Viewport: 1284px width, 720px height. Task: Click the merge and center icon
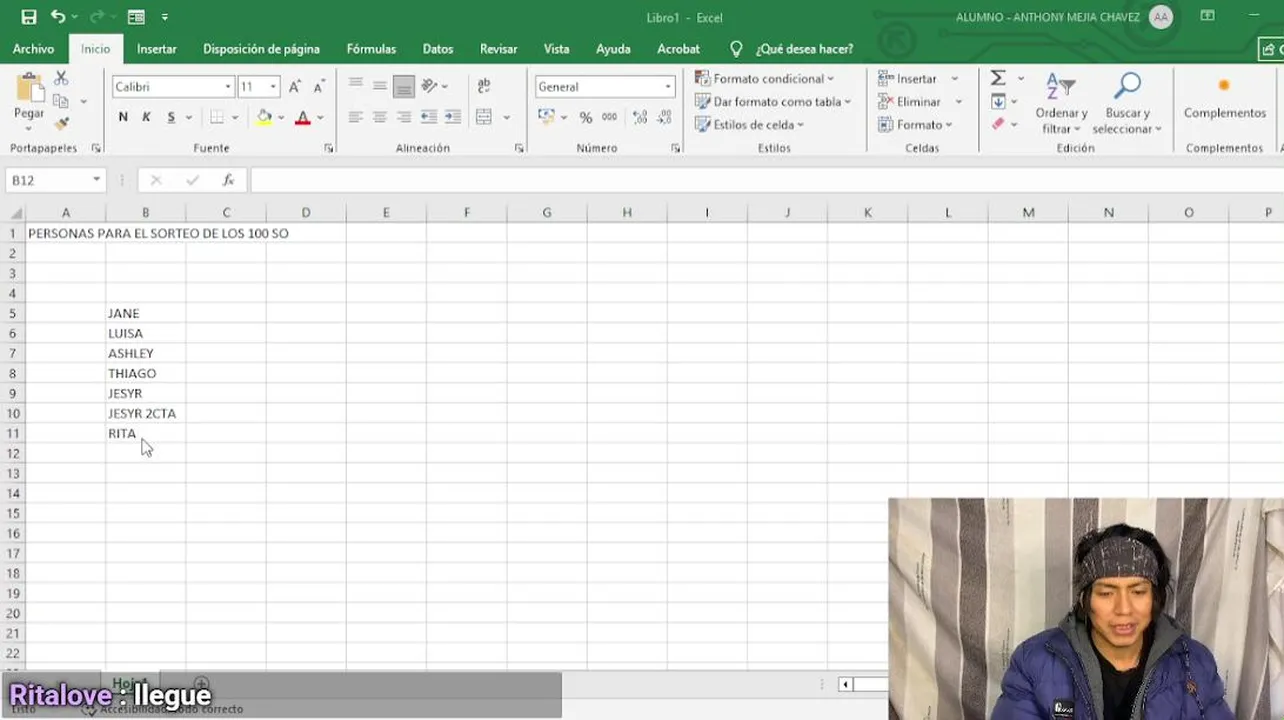click(x=484, y=117)
